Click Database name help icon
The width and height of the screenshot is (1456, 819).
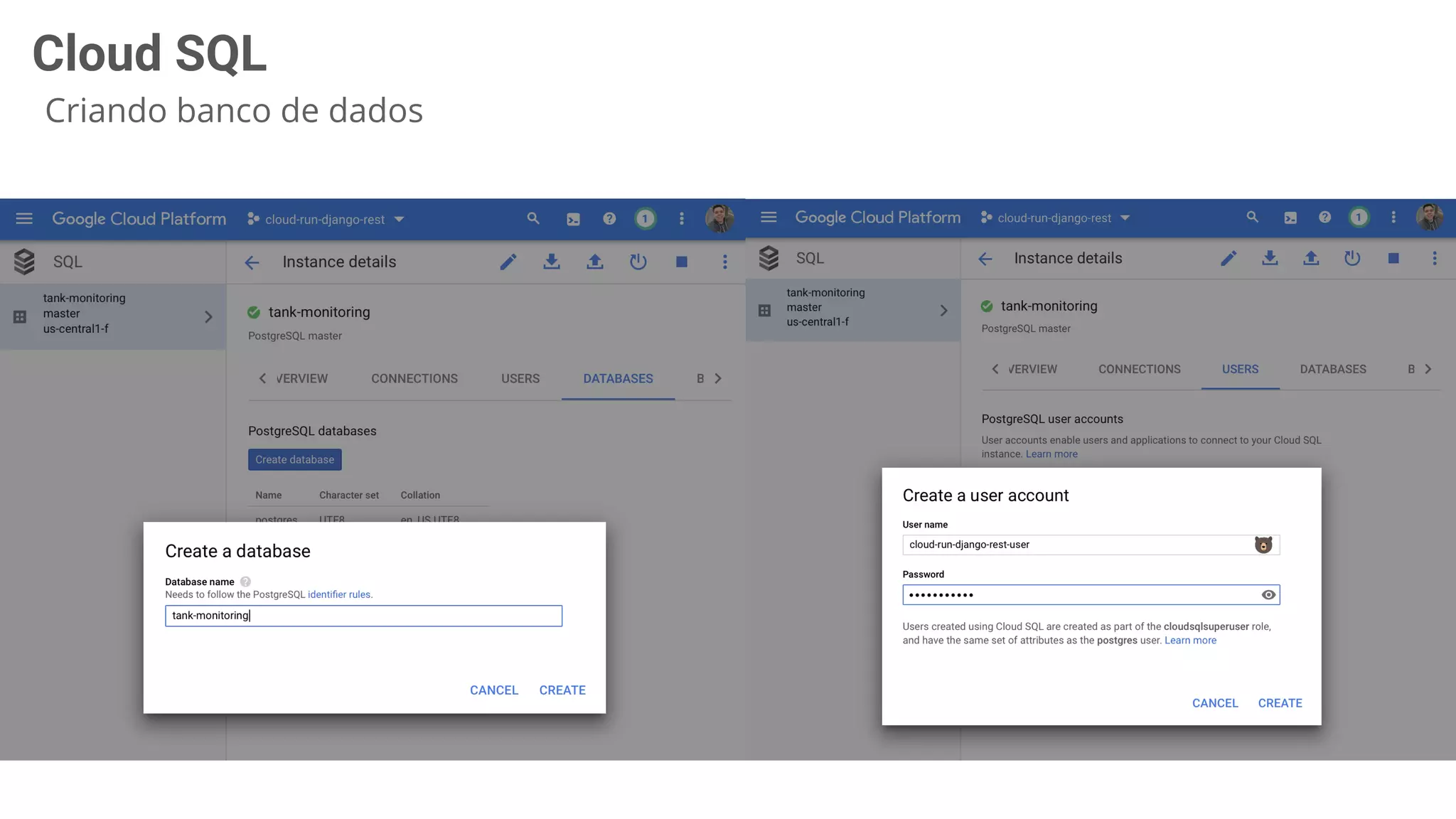click(x=245, y=582)
